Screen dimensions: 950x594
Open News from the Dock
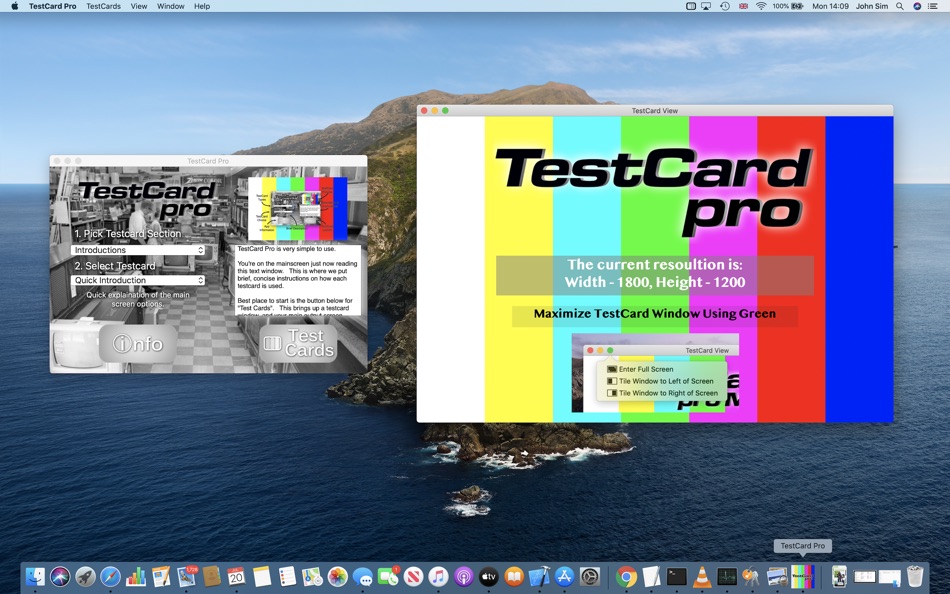413,576
